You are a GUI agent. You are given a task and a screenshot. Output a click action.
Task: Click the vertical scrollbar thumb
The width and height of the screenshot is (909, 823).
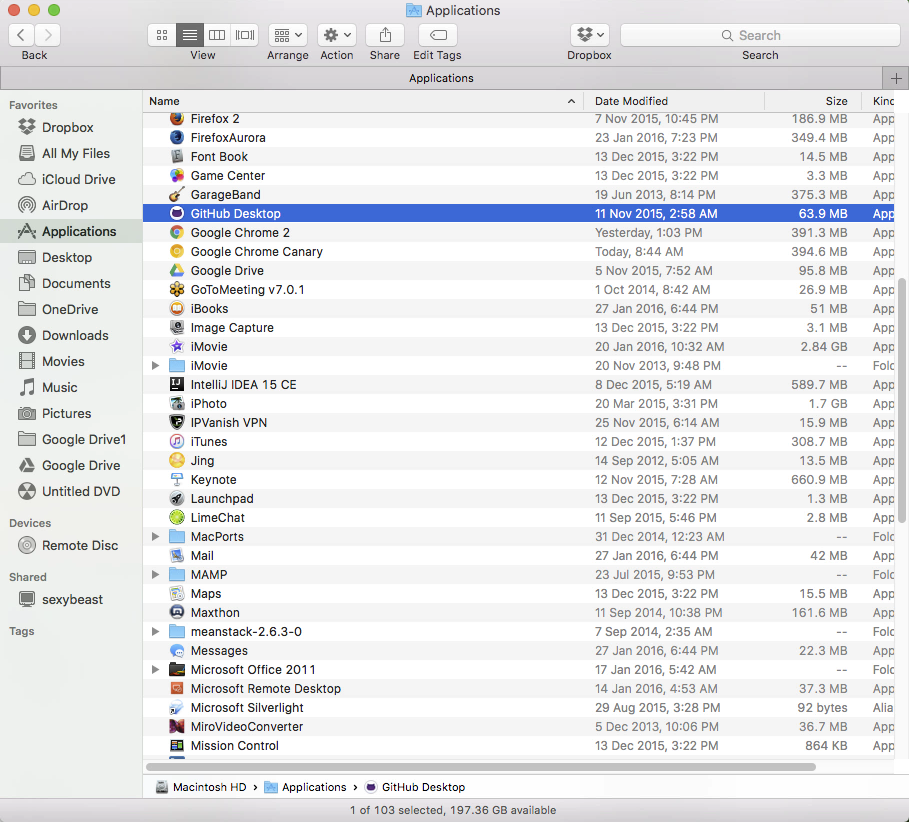click(x=901, y=400)
